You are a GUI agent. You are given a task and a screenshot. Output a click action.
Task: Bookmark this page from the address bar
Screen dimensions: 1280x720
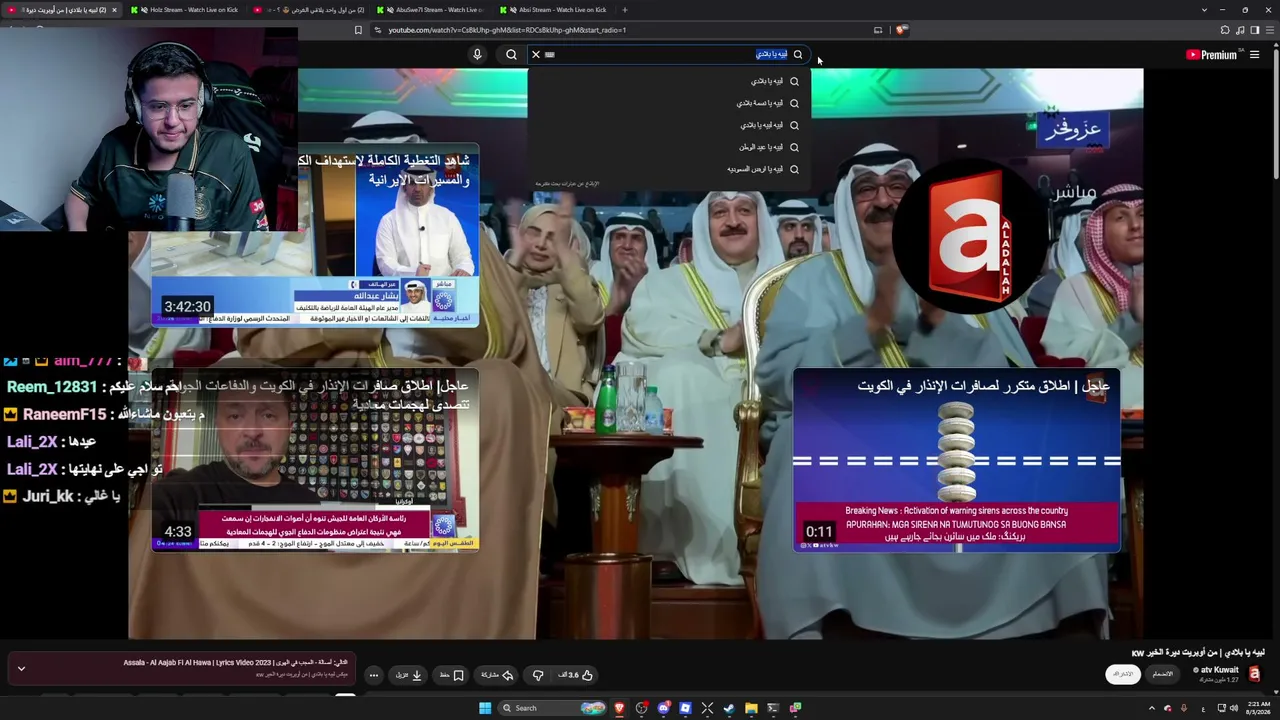click(358, 30)
